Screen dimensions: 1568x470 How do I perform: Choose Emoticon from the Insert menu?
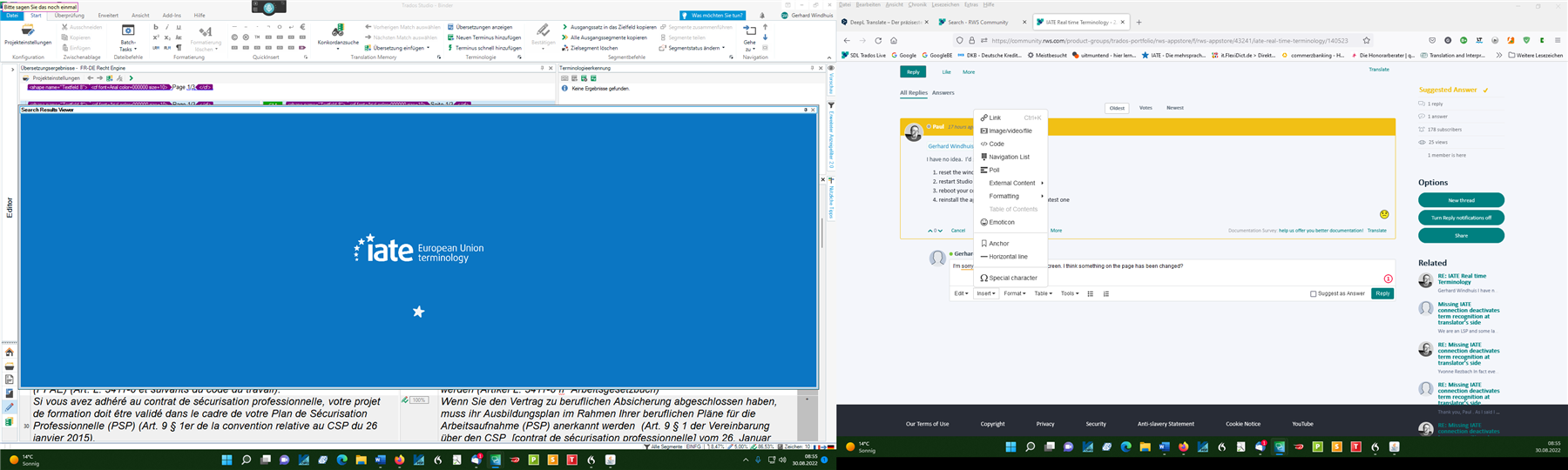[x=1010, y=222]
